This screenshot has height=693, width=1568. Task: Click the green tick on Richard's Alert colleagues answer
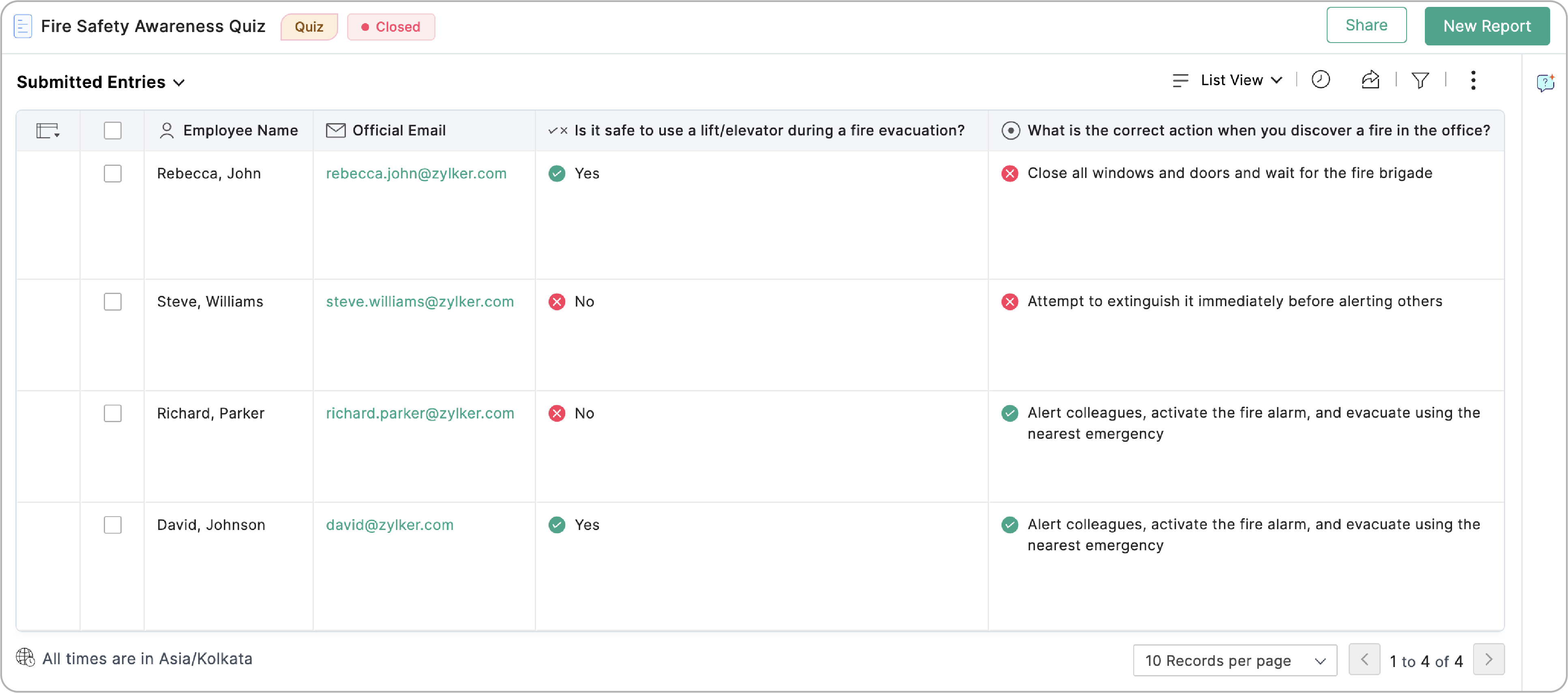pyautogui.click(x=1009, y=414)
